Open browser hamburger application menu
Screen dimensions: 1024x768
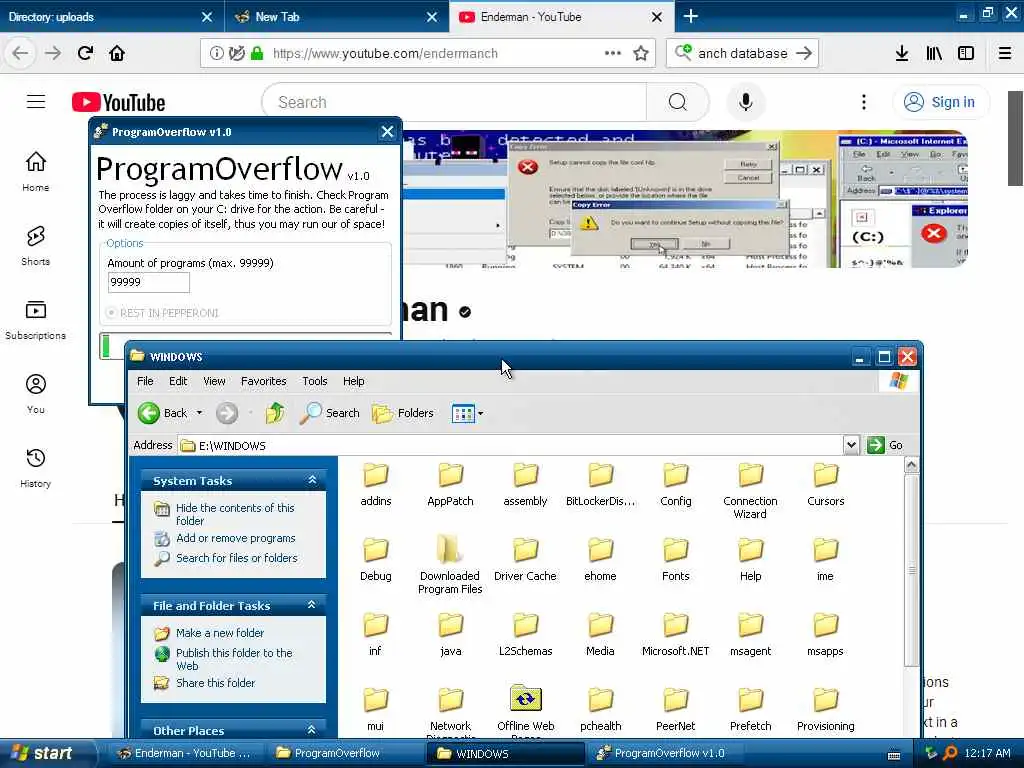coord(1004,53)
